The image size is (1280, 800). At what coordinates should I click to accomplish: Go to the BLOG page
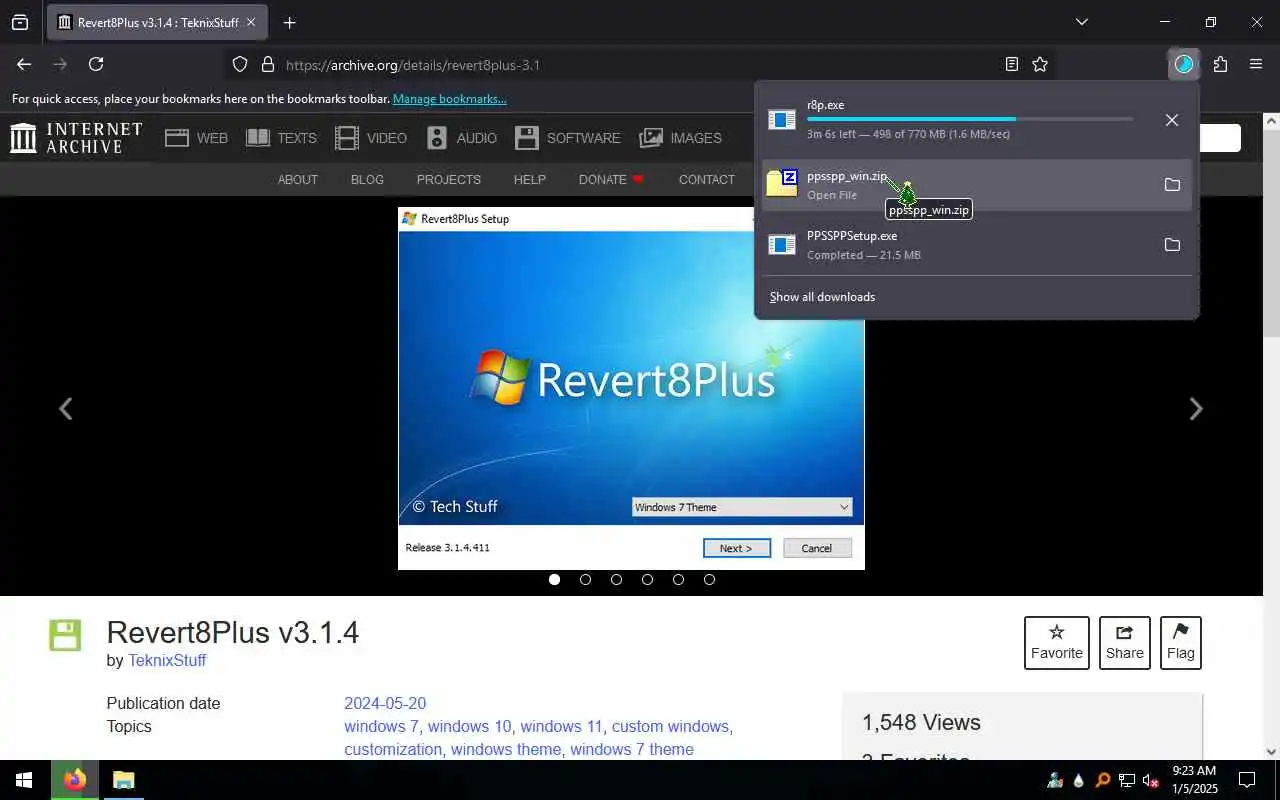(x=367, y=180)
